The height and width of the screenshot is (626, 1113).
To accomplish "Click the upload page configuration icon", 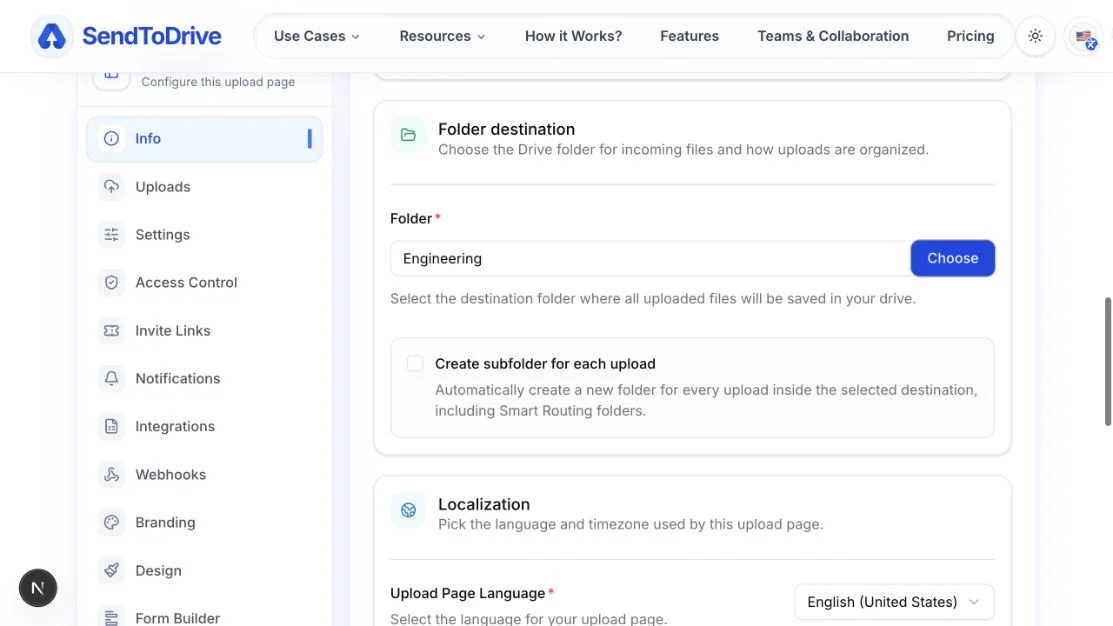I will pos(111,75).
